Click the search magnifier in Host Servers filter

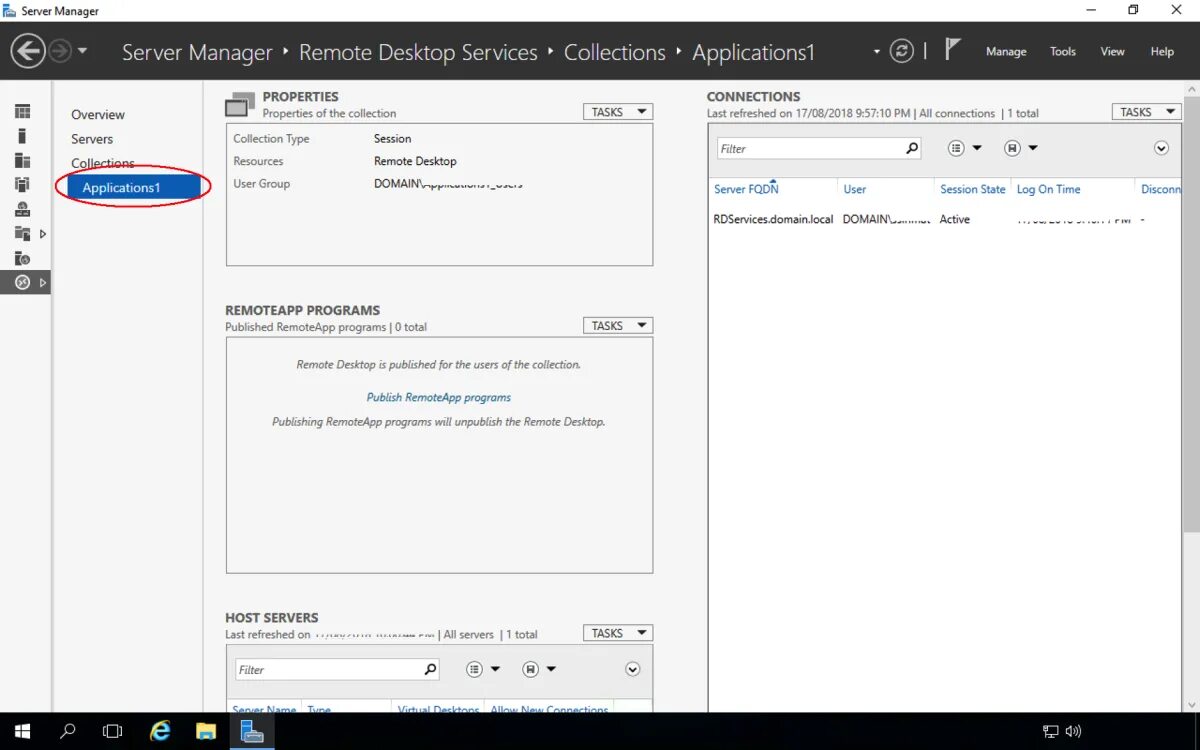tap(431, 669)
